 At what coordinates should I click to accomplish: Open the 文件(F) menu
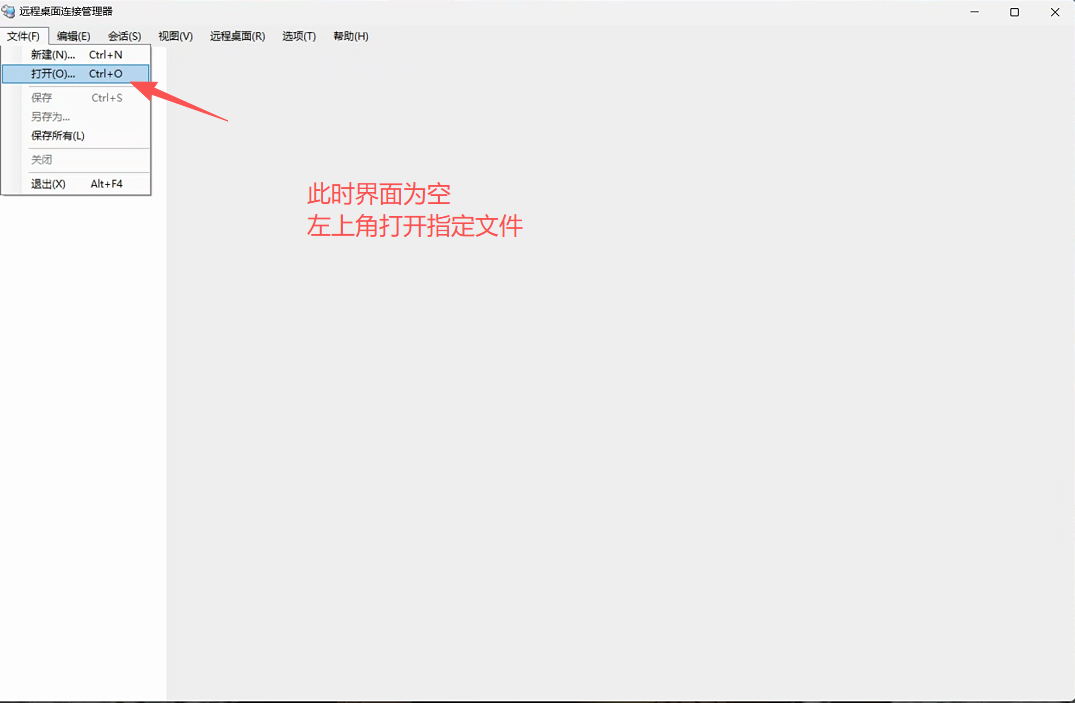pos(23,36)
